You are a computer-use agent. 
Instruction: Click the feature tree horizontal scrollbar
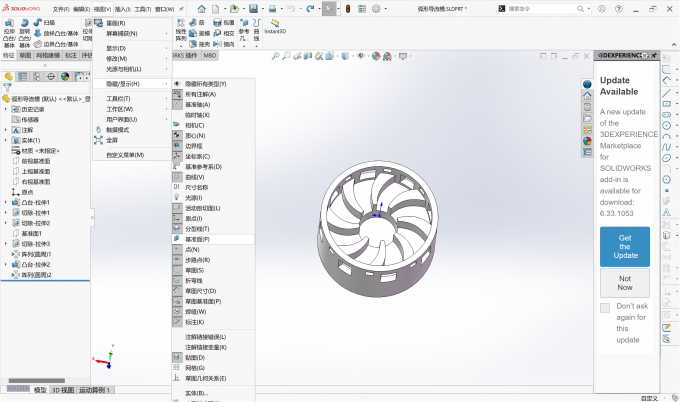pos(37,381)
